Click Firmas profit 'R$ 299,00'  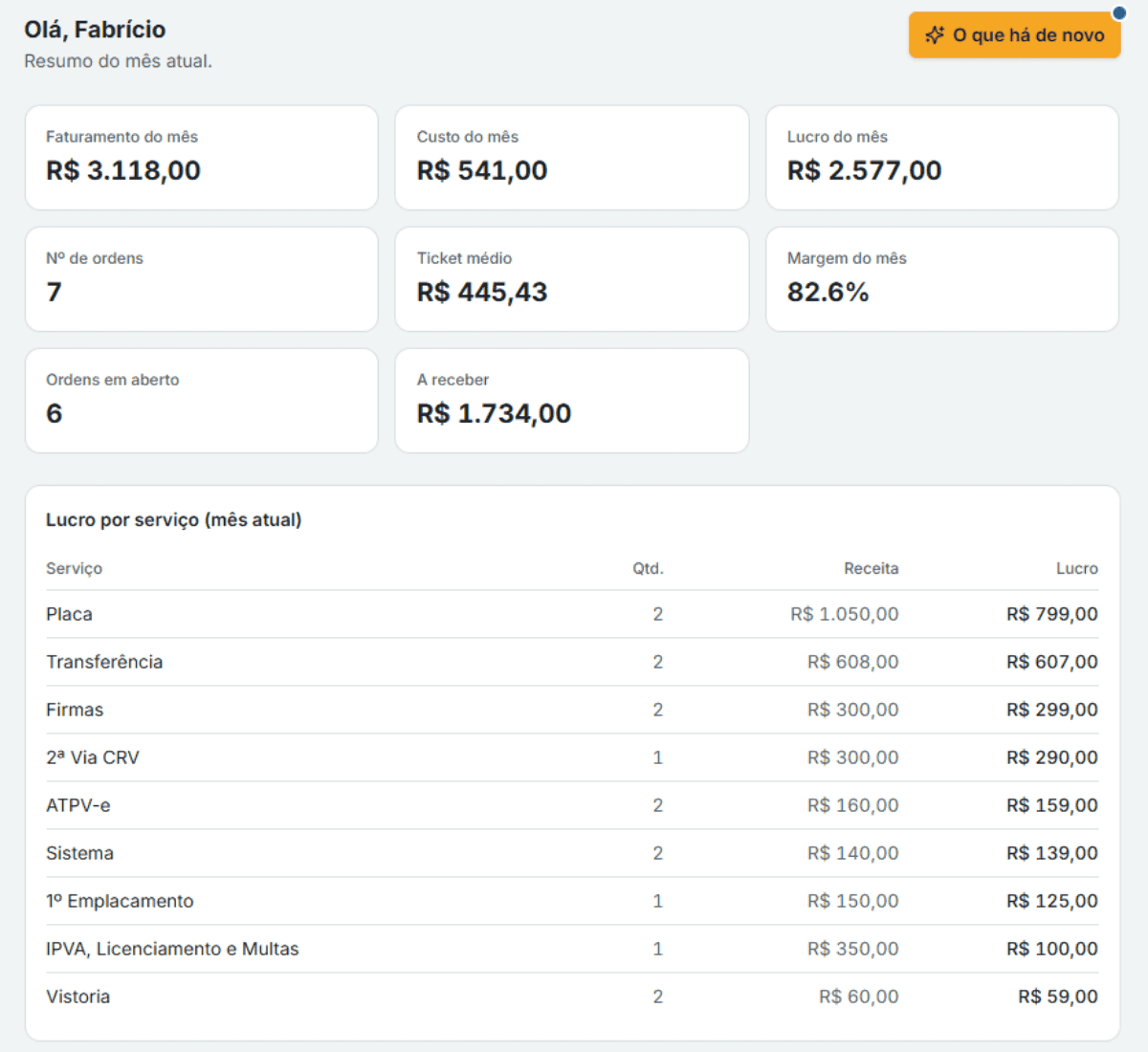click(1052, 710)
